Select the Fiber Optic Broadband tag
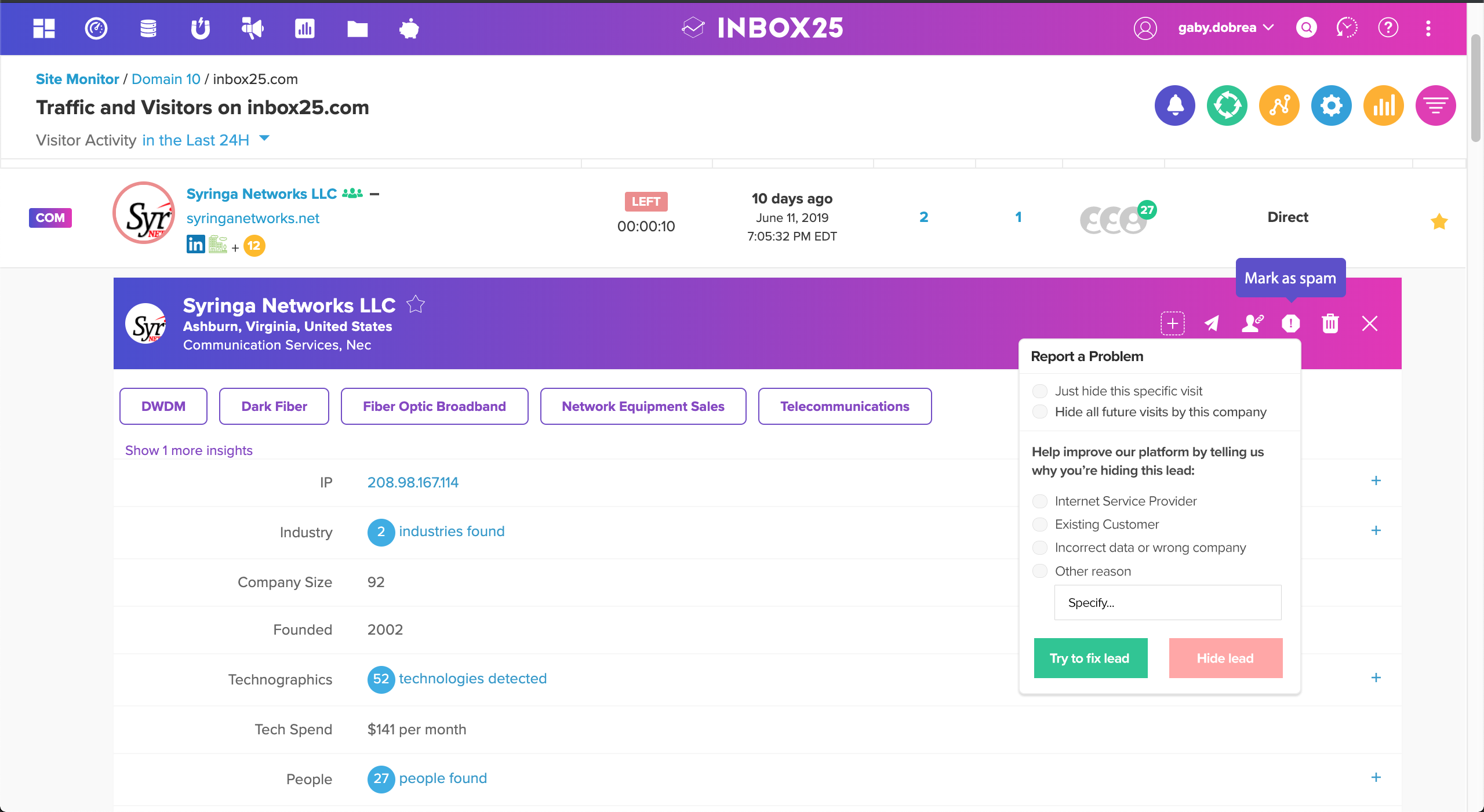The height and width of the screenshot is (812, 1484). (x=435, y=406)
